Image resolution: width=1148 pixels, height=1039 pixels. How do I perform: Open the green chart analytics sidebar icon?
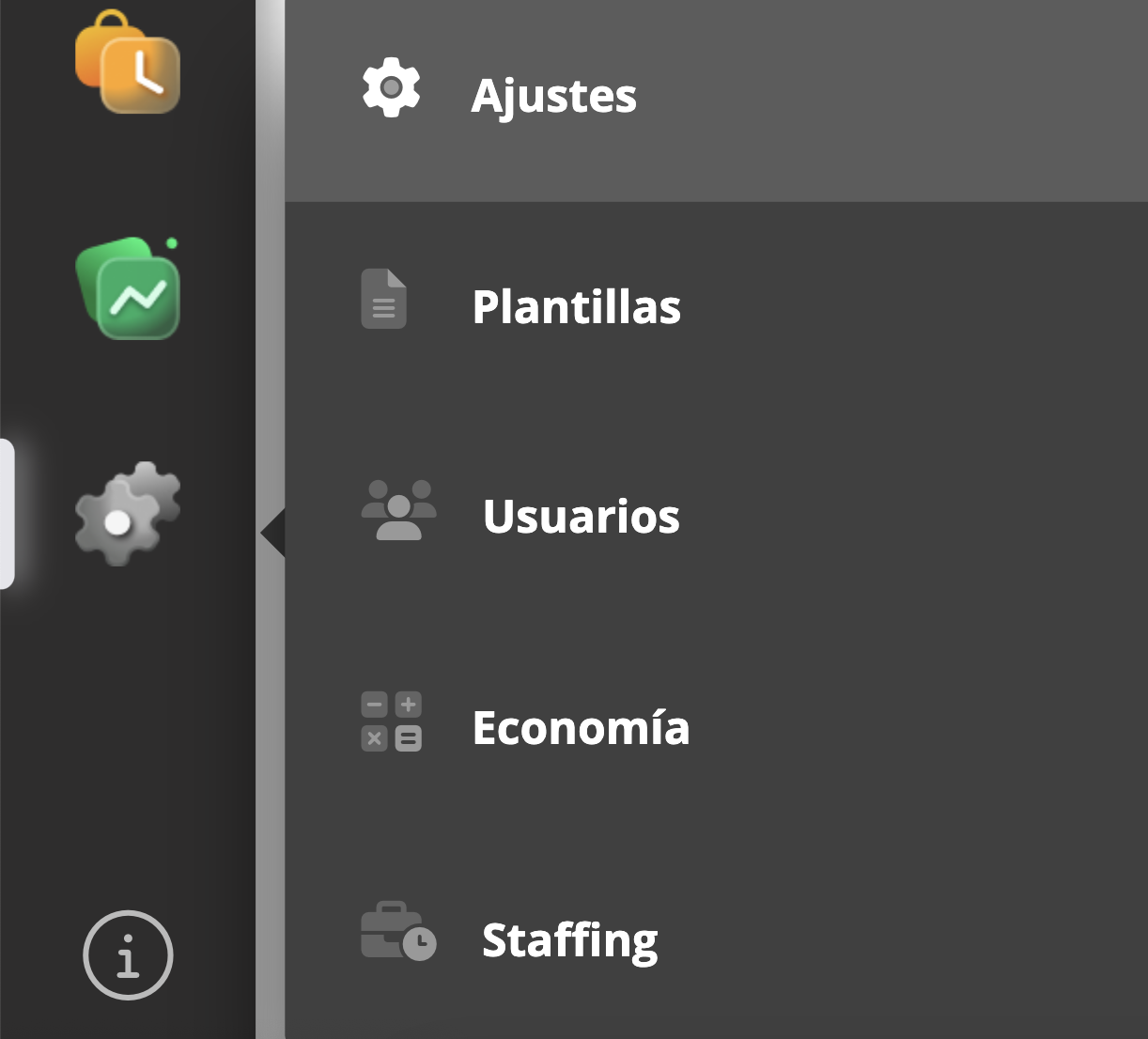[127, 288]
